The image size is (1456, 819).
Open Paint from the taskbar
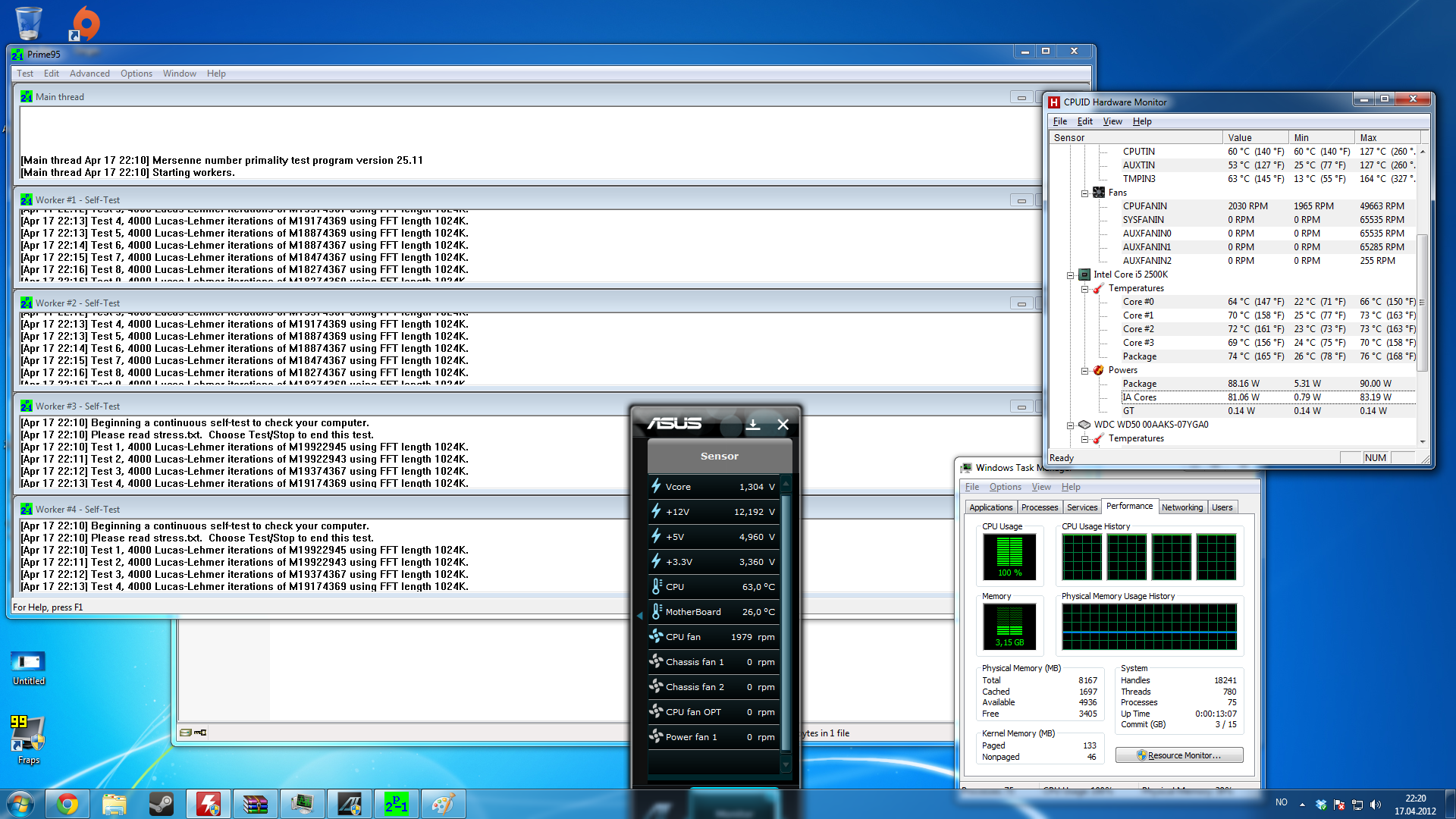(x=444, y=804)
